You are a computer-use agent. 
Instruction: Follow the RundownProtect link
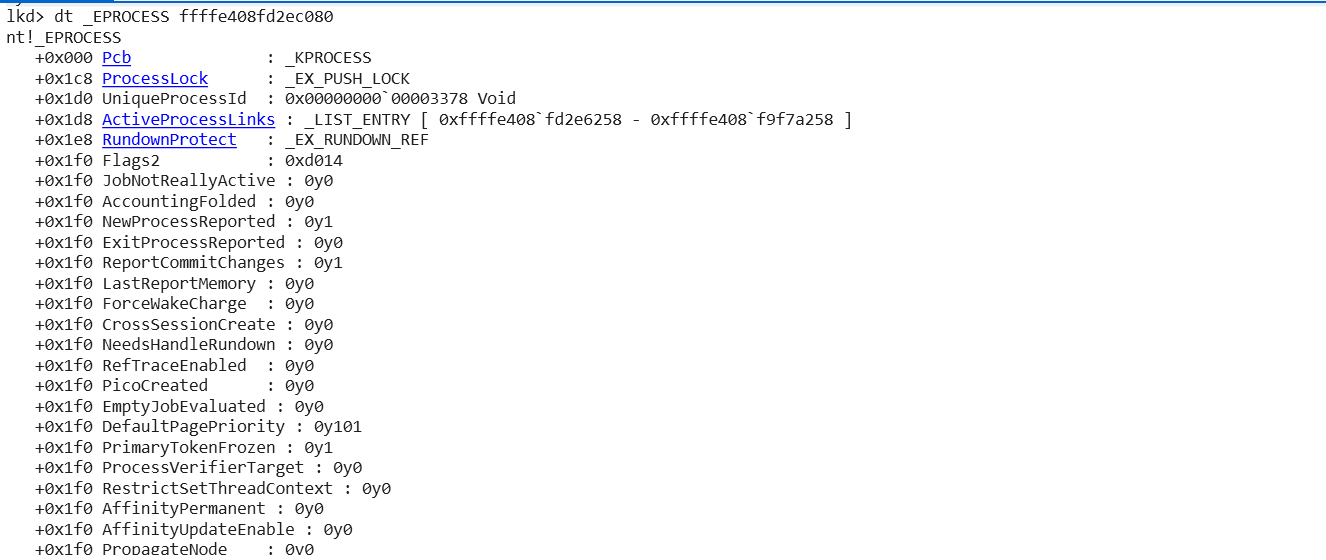point(169,140)
